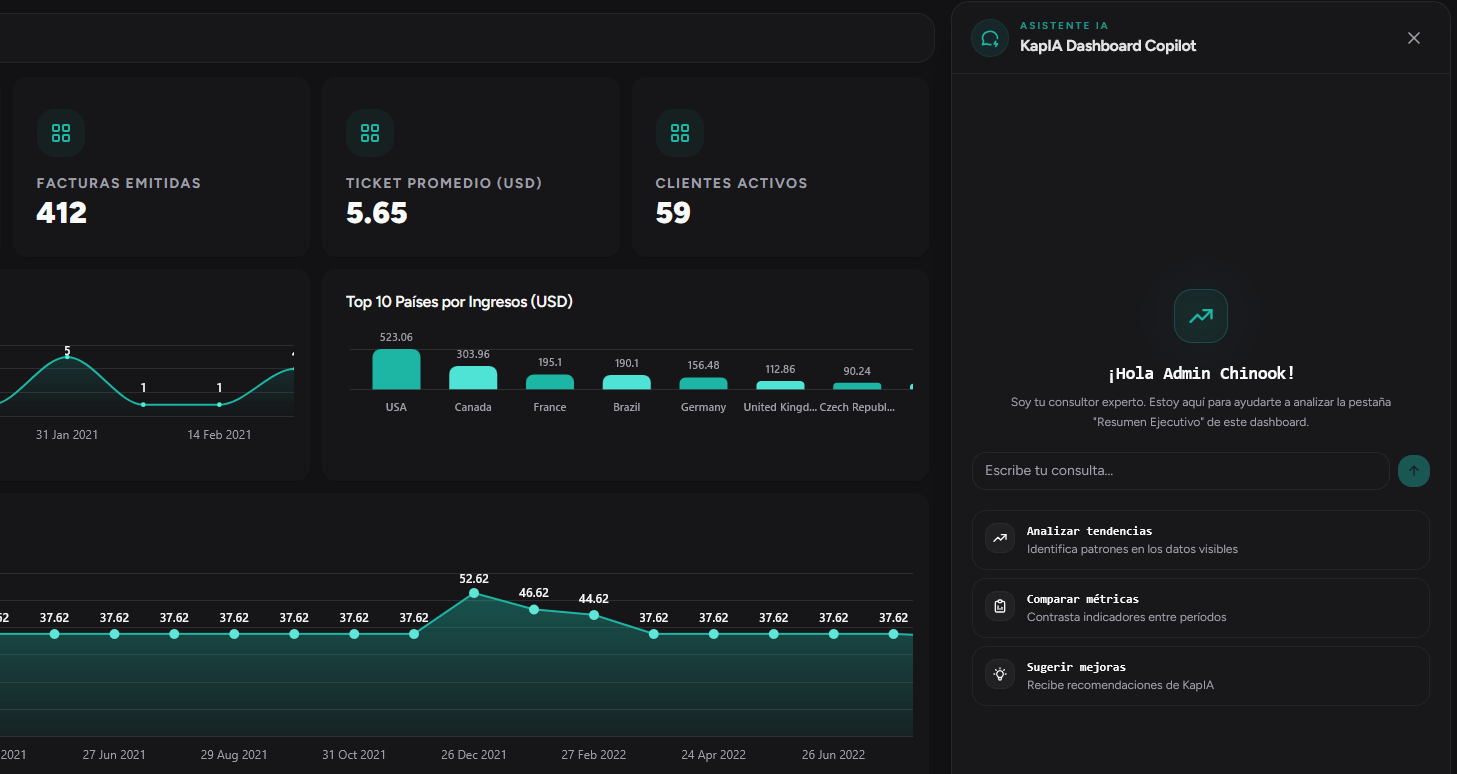Click the Germany bar in countries chart
1457x774 pixels.
point(704,384)
